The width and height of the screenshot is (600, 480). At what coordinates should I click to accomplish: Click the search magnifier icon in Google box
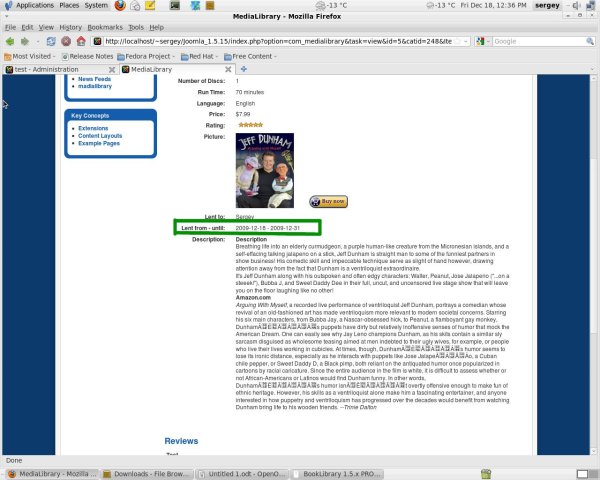tap(590, 41)
